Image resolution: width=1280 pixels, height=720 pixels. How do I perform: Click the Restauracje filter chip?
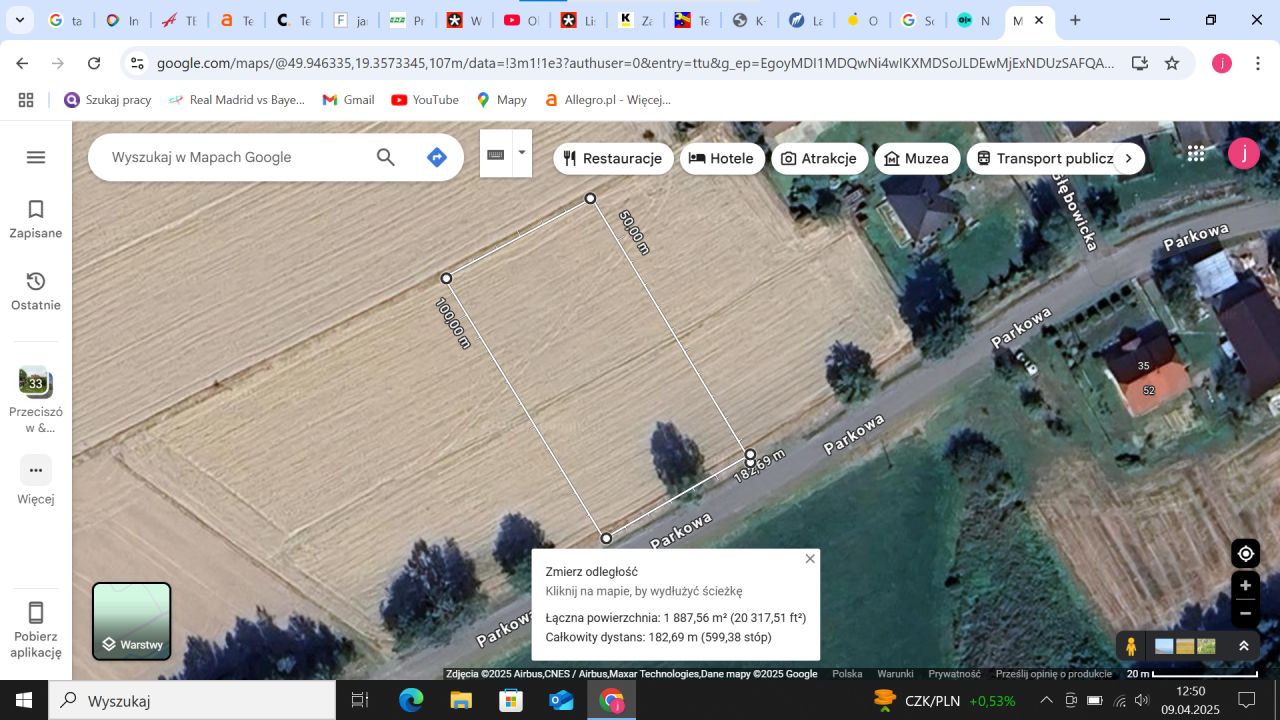coord(613,158)
